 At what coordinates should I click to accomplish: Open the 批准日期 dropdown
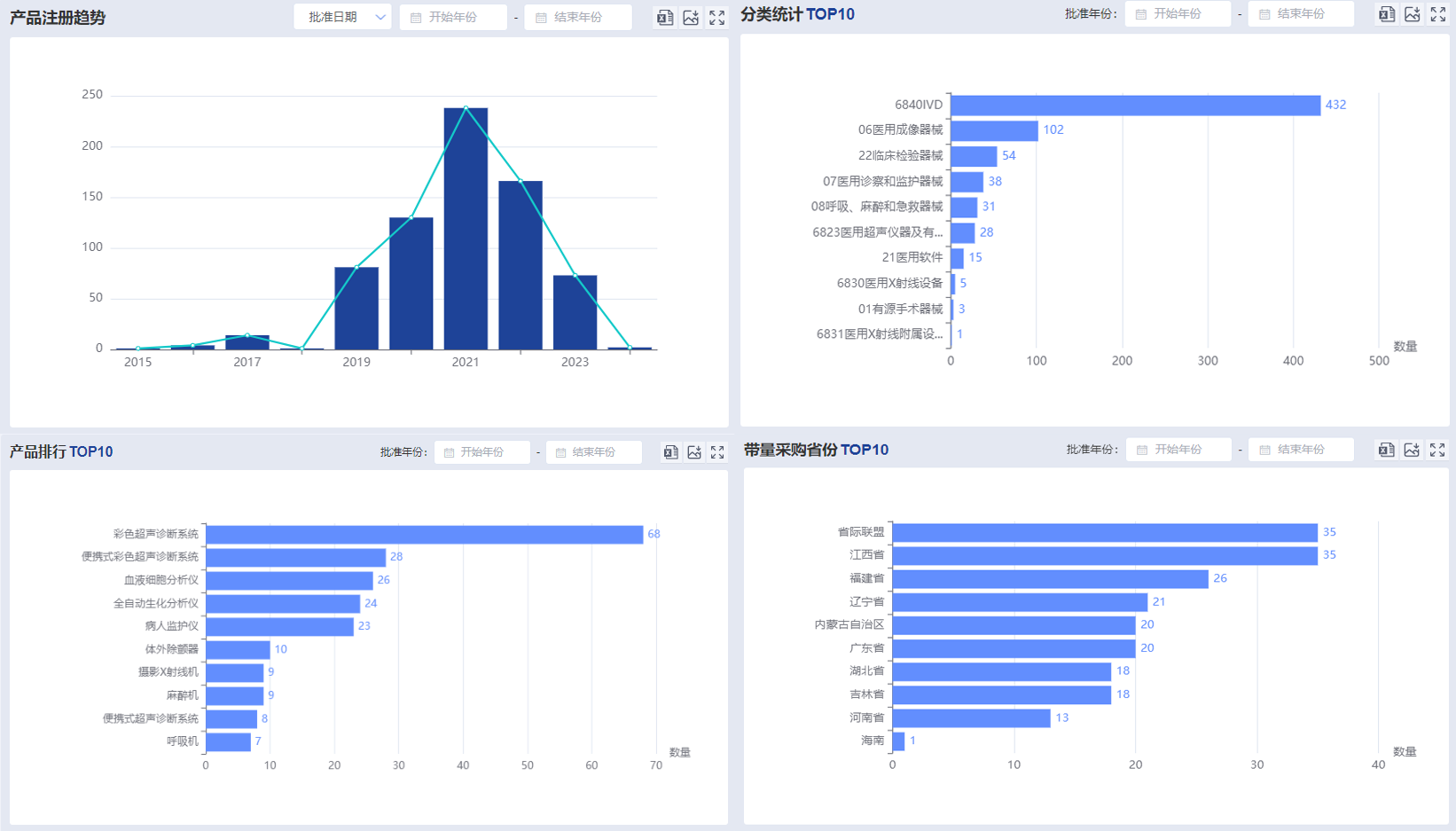(x=342, y=17)
